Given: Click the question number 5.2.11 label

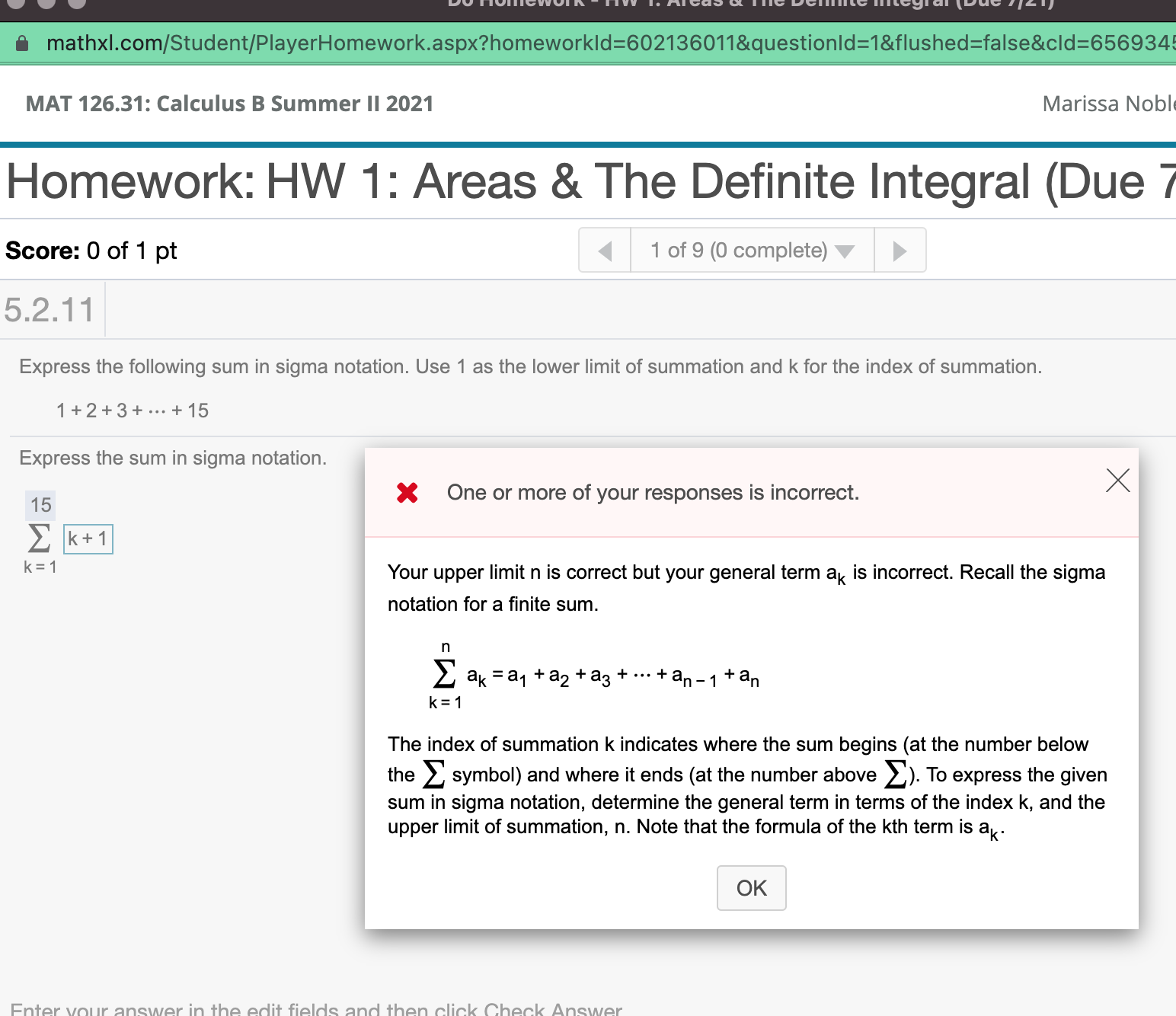Looking at the screenshot, I should point(49,308).
